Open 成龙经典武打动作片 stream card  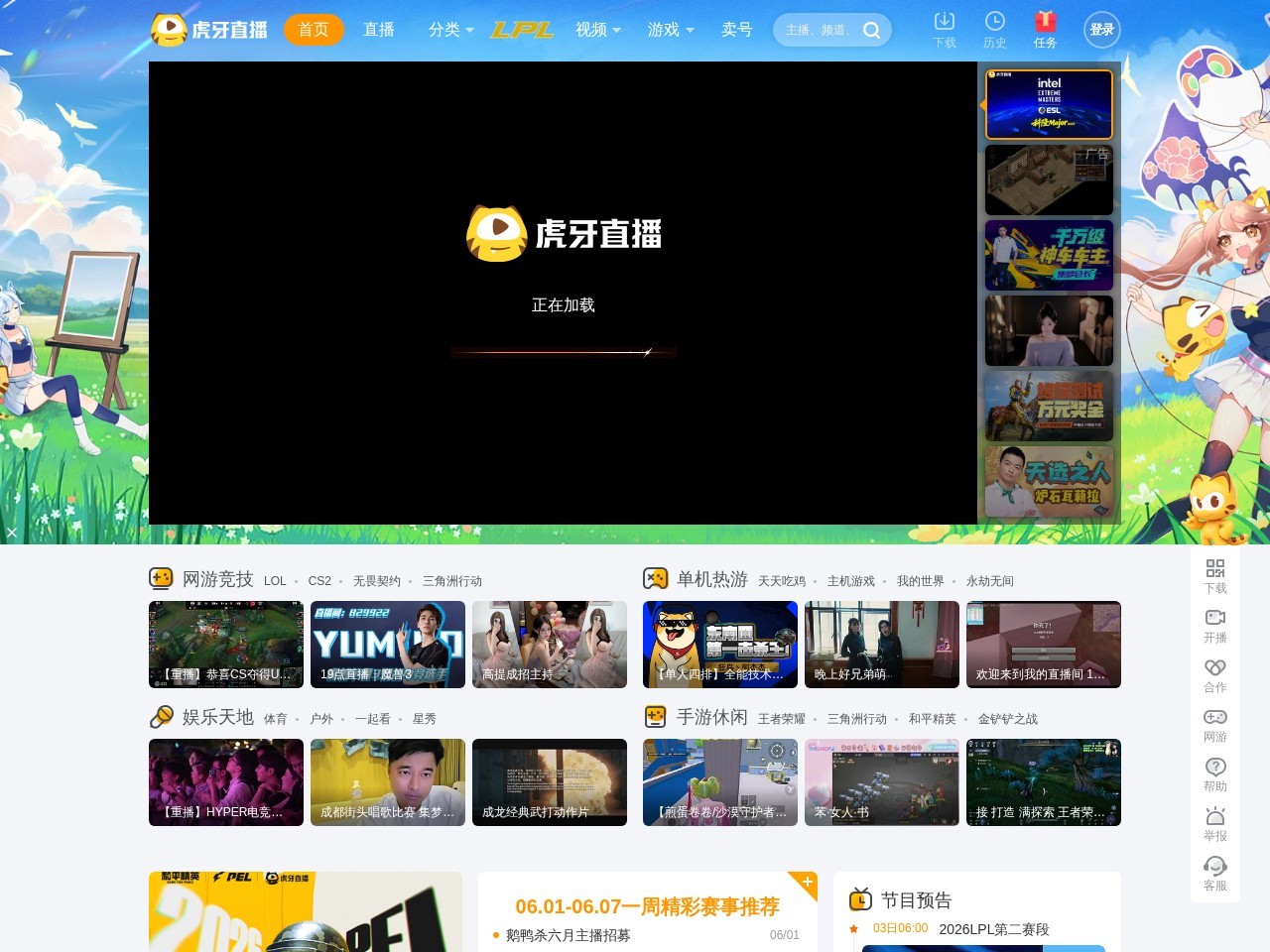[550, 782]
